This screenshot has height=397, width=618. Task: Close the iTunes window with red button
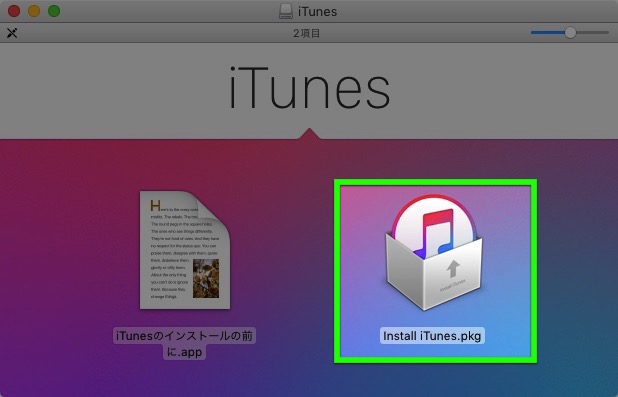coord(14,11)
